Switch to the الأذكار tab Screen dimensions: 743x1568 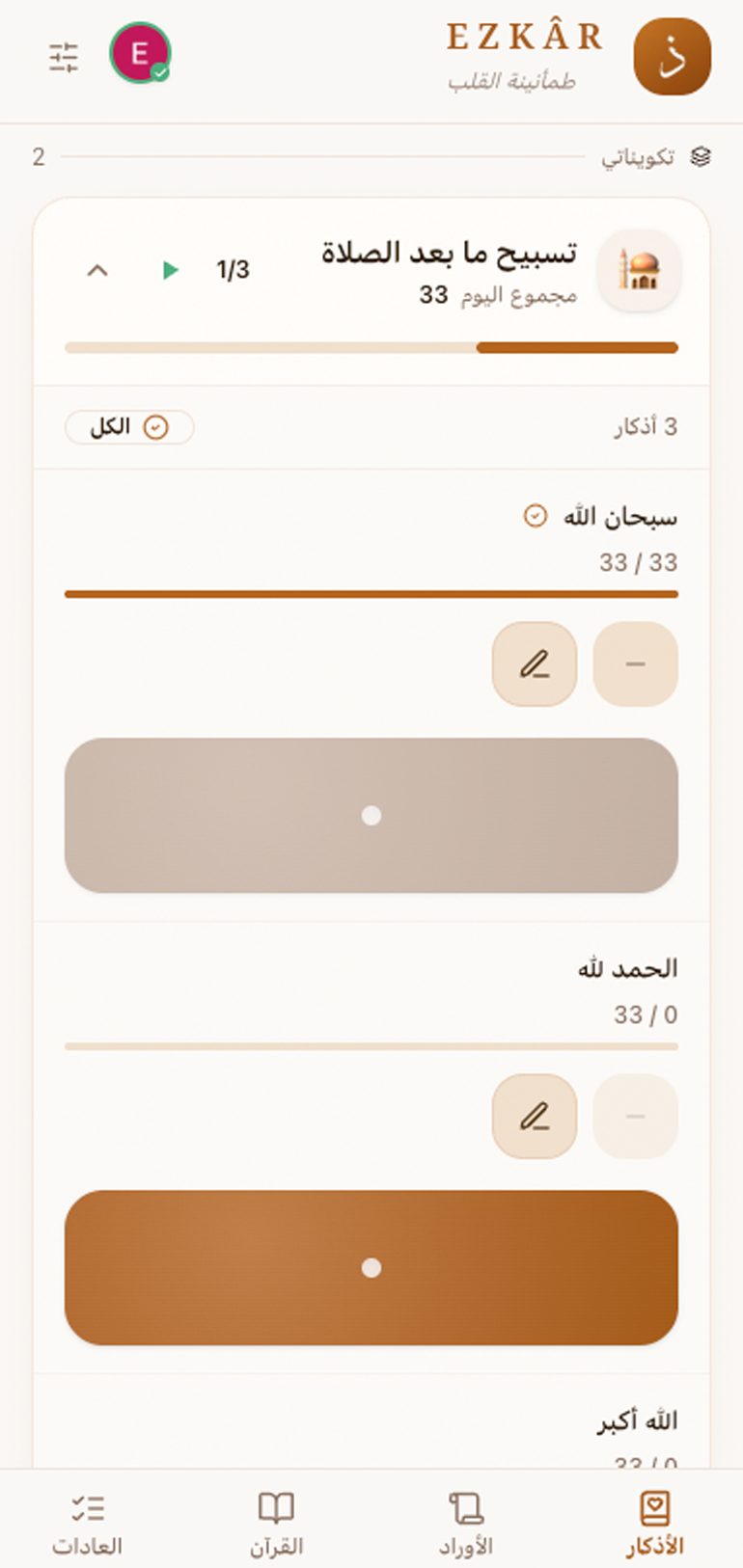pos(655,1523)
